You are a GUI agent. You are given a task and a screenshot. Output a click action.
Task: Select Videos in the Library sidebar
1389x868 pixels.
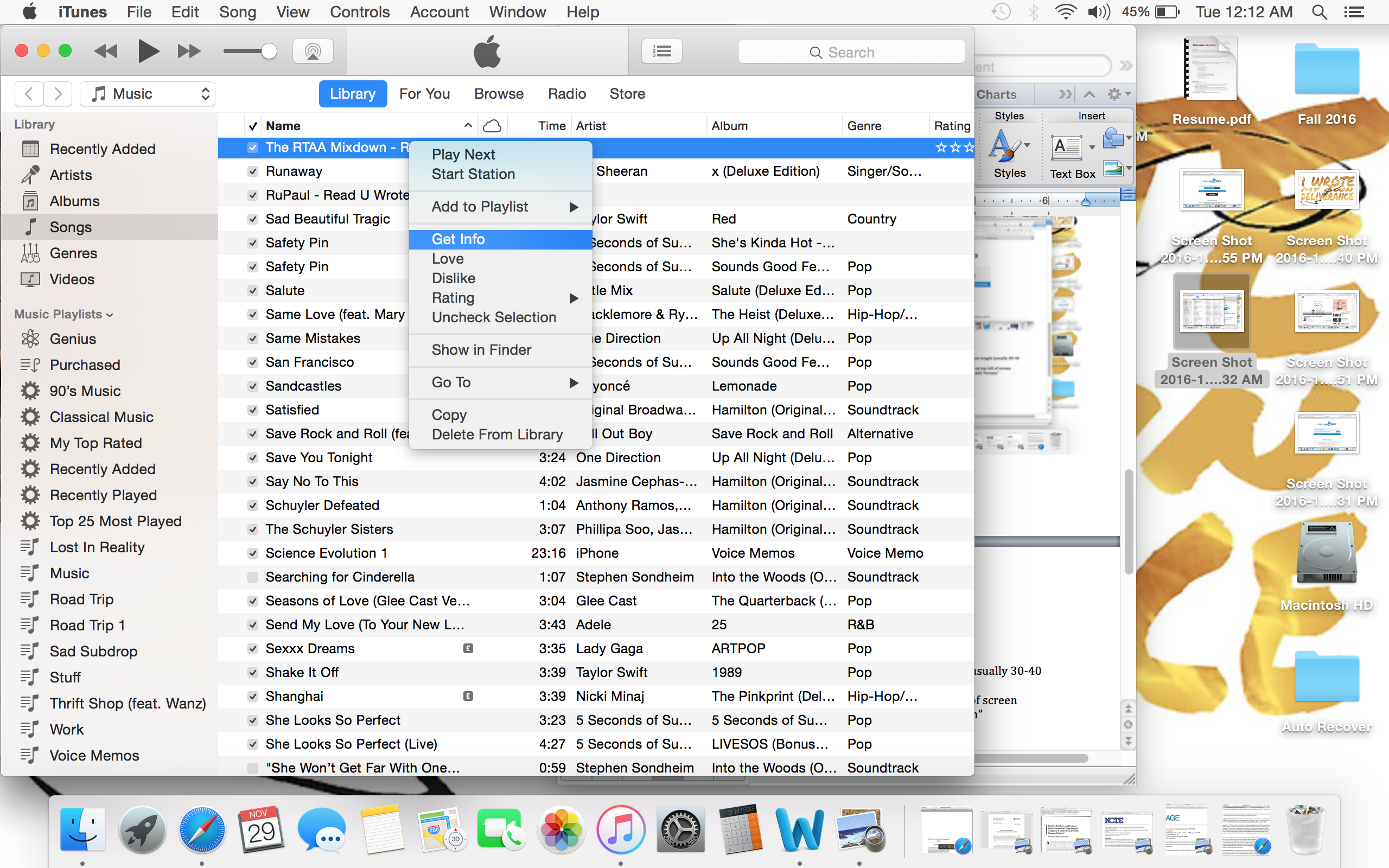pos(71,279)
